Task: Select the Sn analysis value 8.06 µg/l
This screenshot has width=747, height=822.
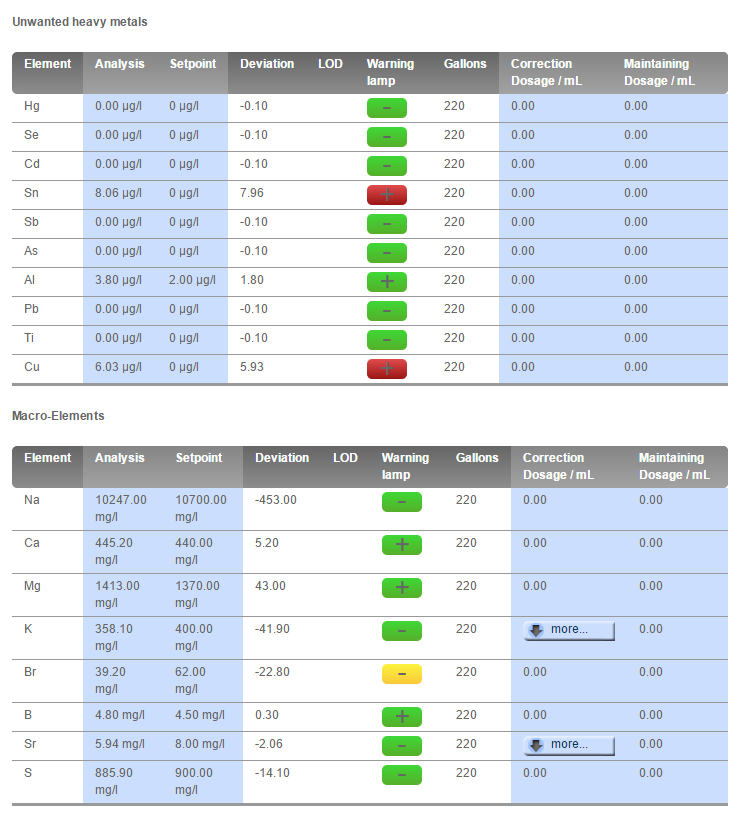Action: pyautogui.click(x=118, y=193)
